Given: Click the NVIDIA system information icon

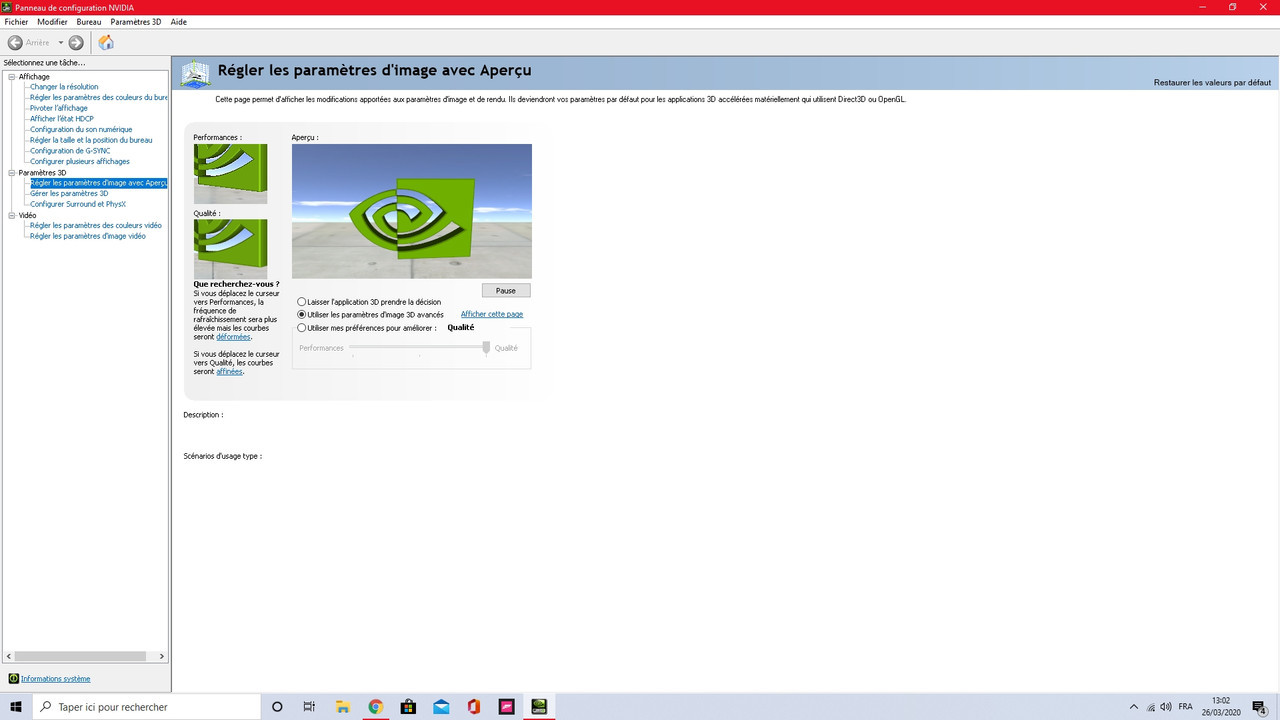Looking at the screenshot, I should point(13,679).
